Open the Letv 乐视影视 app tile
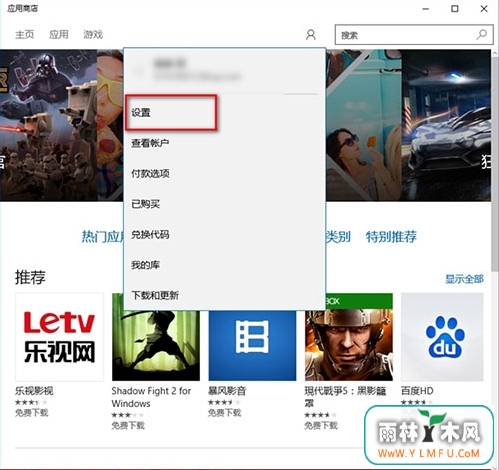 (x=59, y=337)
